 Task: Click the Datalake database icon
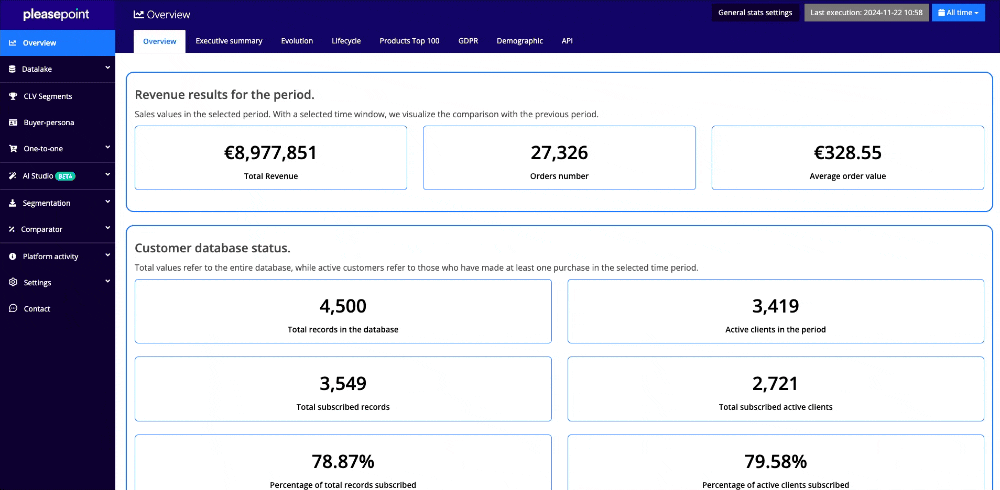[12, 69]
